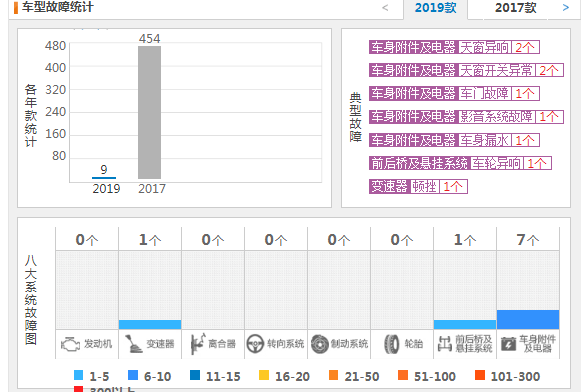Click the 0个 count above 发动机

pyautogui.click(x=87, y=240)
